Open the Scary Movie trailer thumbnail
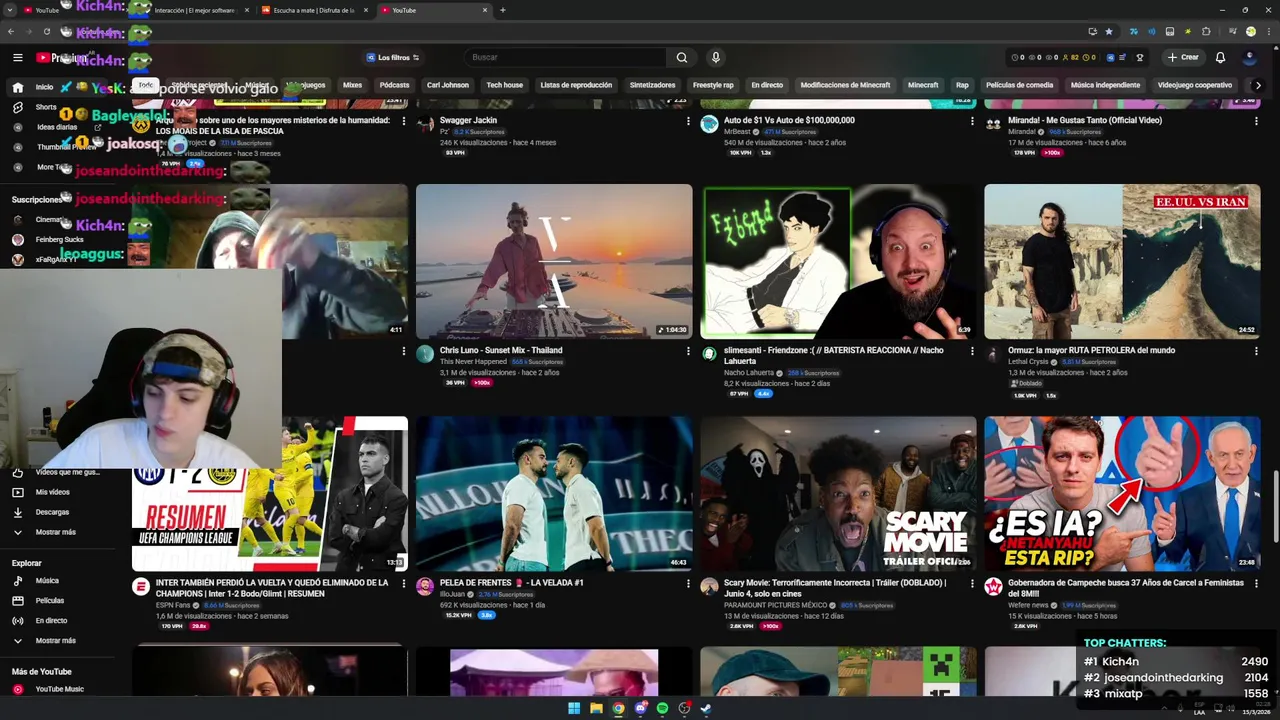1280x720 pixels. point(838,494)
